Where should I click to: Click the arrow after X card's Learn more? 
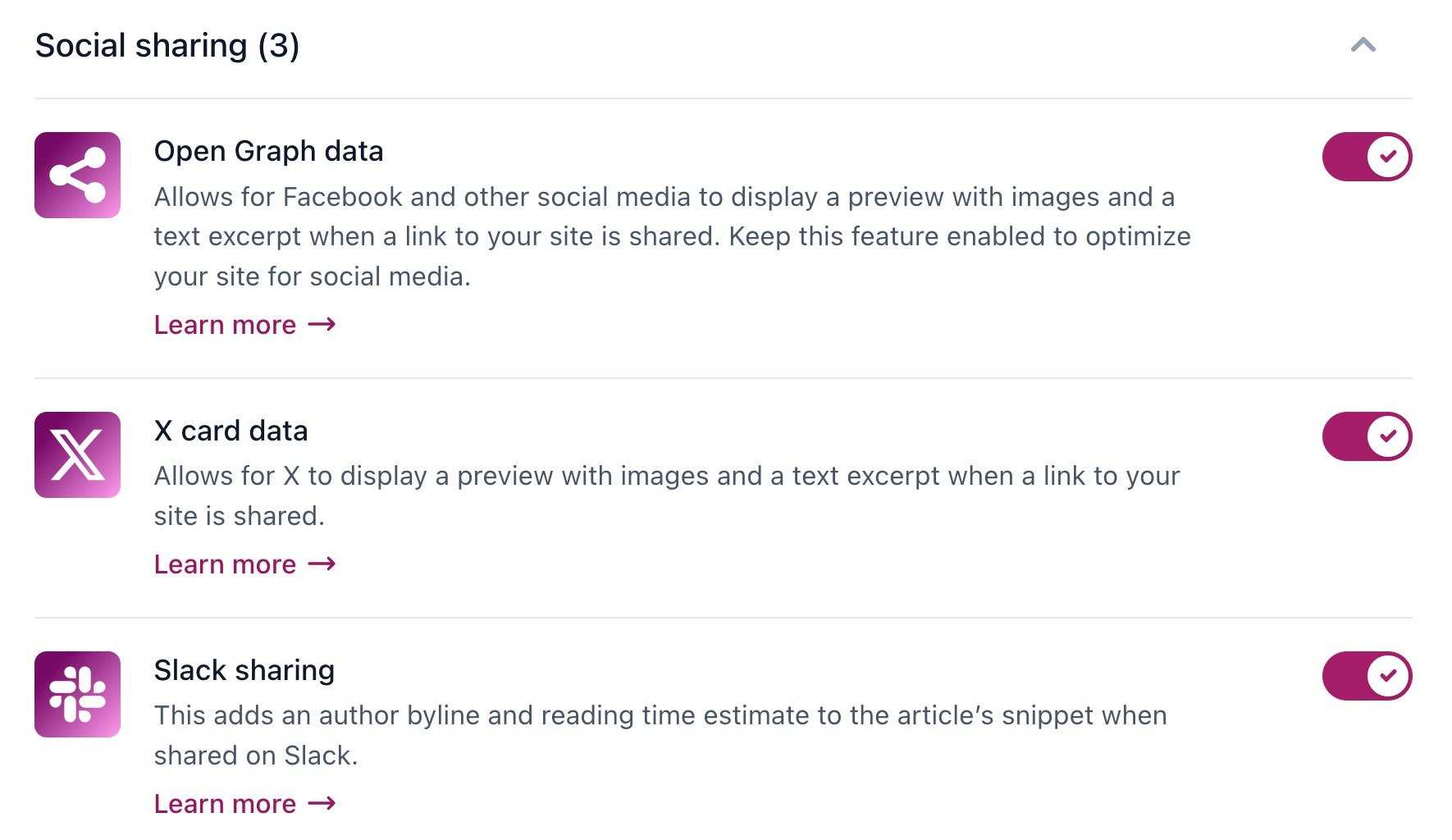322,564
